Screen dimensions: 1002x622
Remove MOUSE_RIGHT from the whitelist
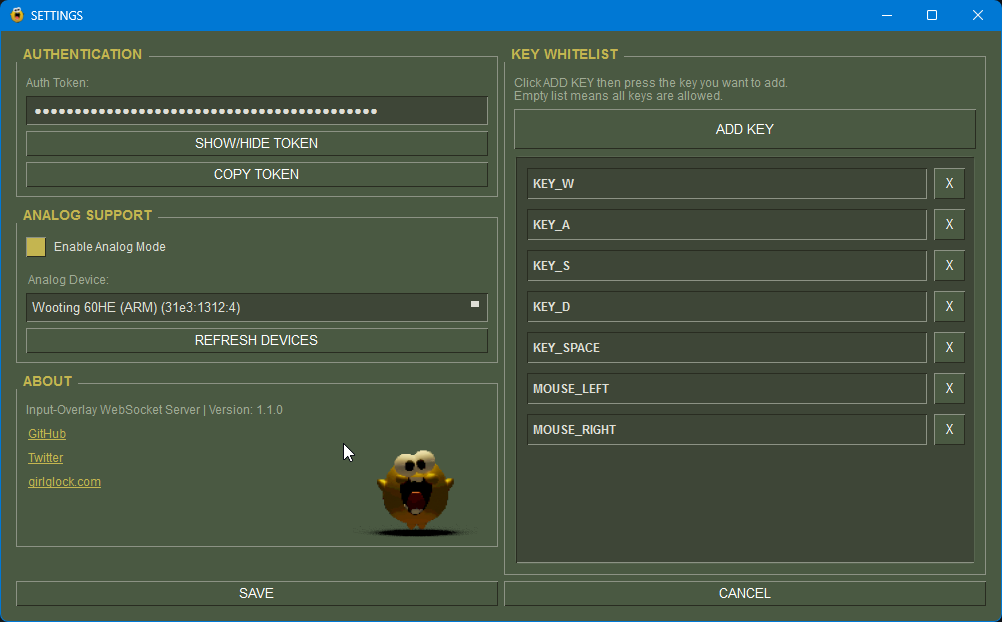pos(949,430)
